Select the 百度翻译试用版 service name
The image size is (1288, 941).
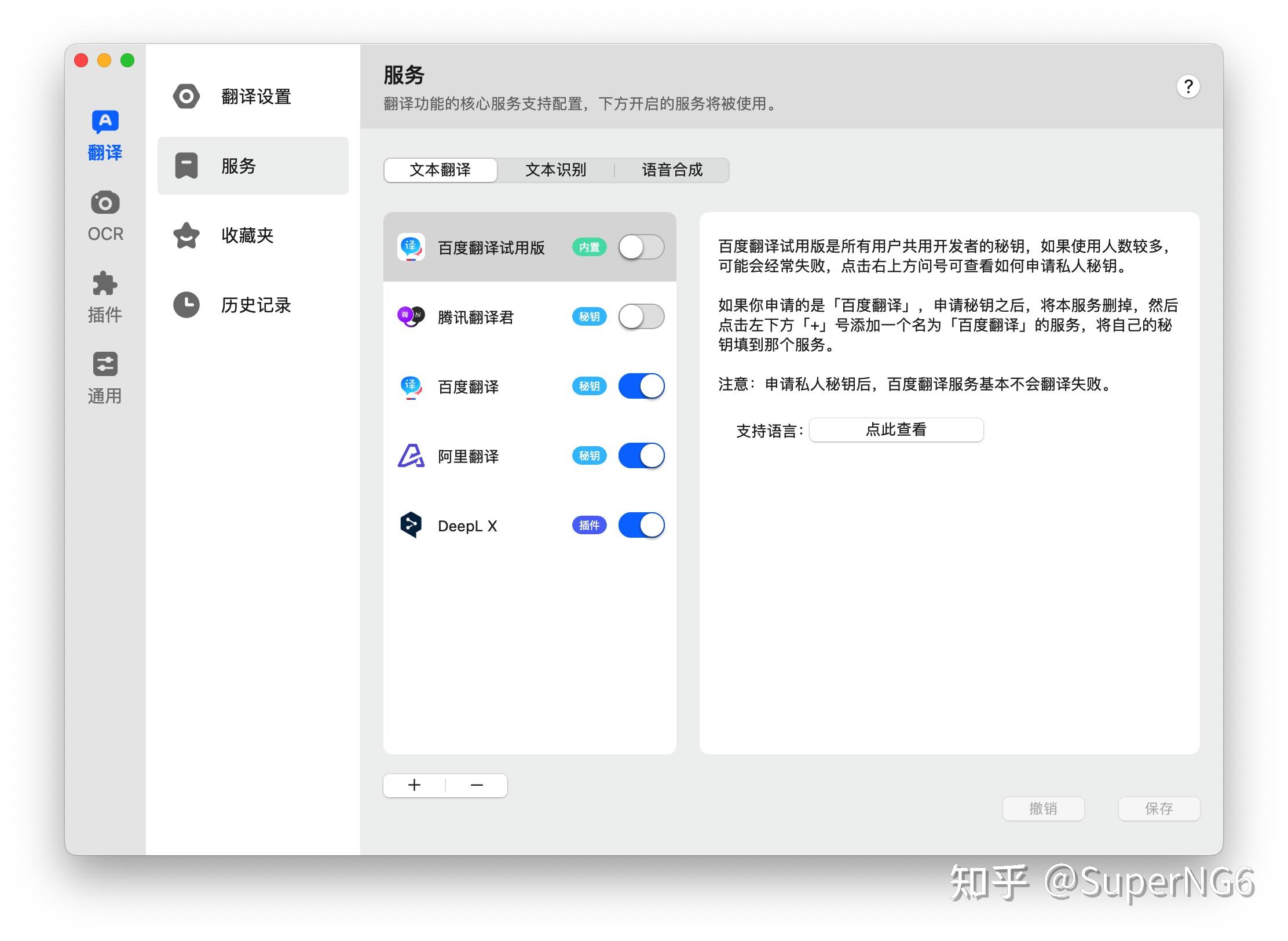tap(491, 248)
